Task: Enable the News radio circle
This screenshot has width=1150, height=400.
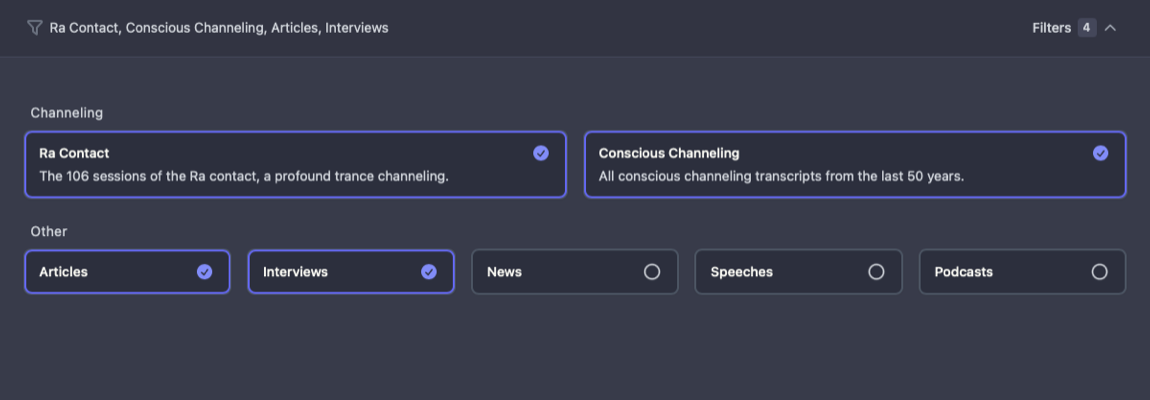Action: (x=652, y=271)
